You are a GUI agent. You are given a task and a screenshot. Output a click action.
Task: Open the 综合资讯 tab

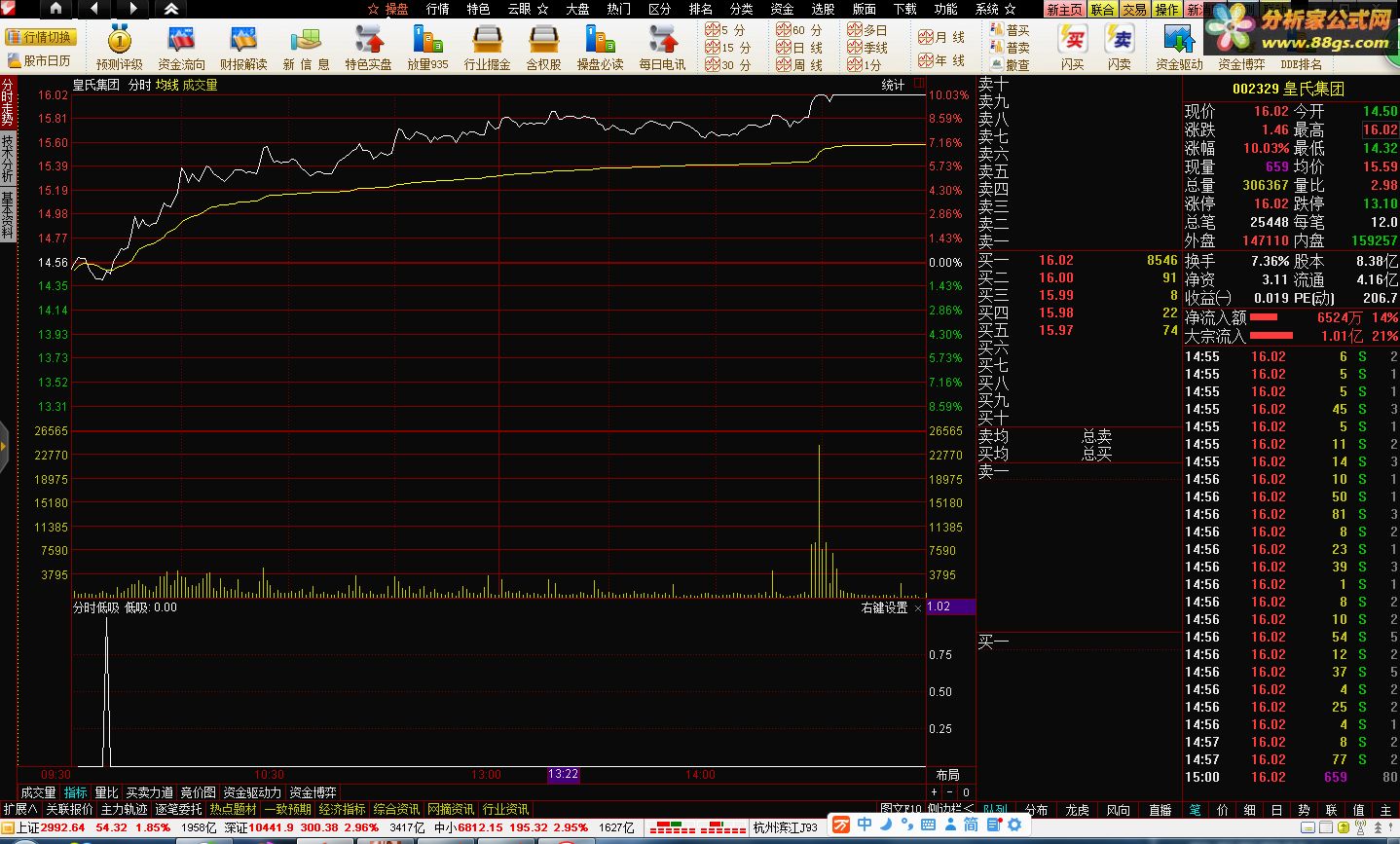[x=396, y=809]
